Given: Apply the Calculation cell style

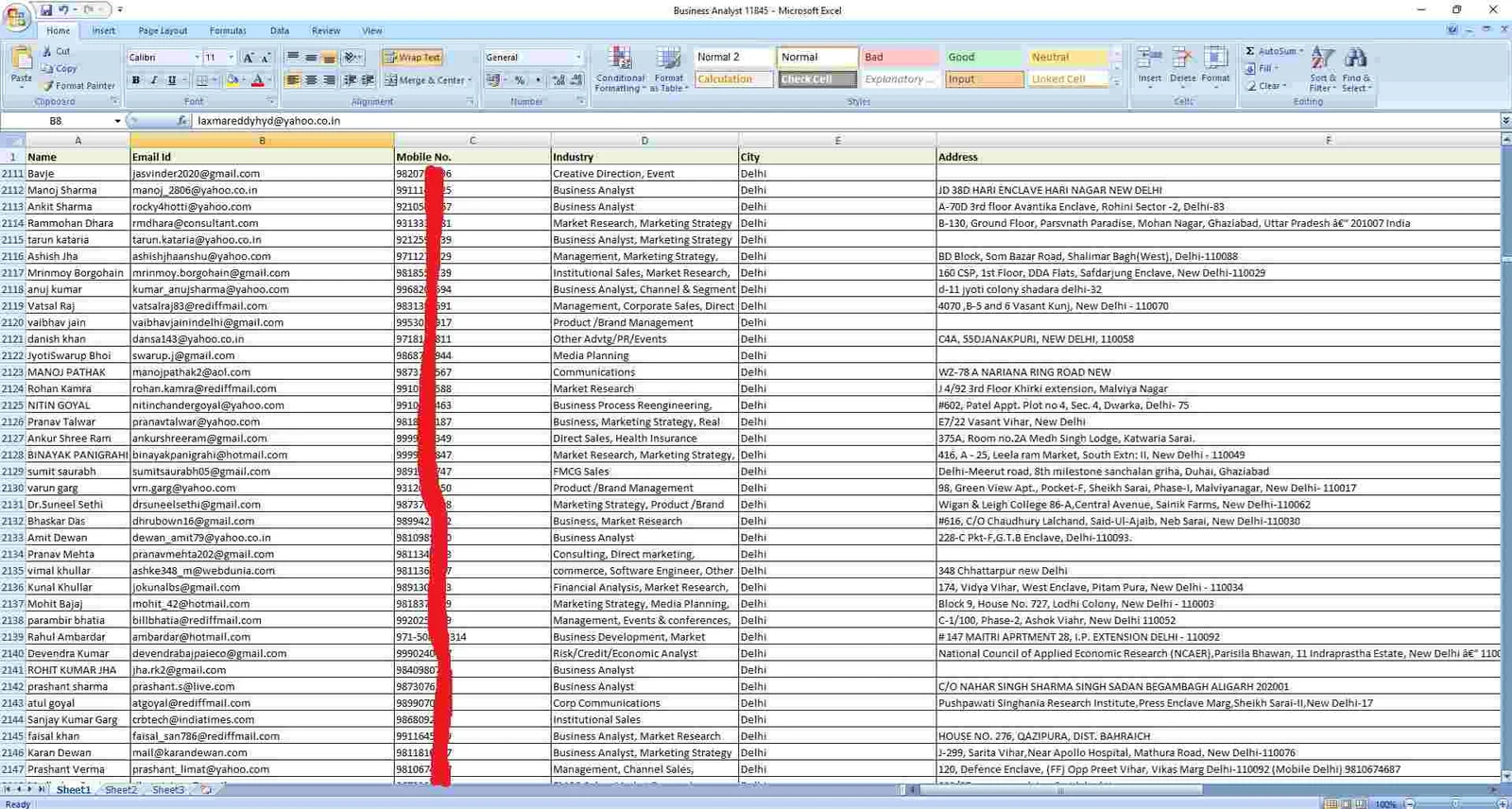Looking at the screenshot, I should tap(733, 79).
